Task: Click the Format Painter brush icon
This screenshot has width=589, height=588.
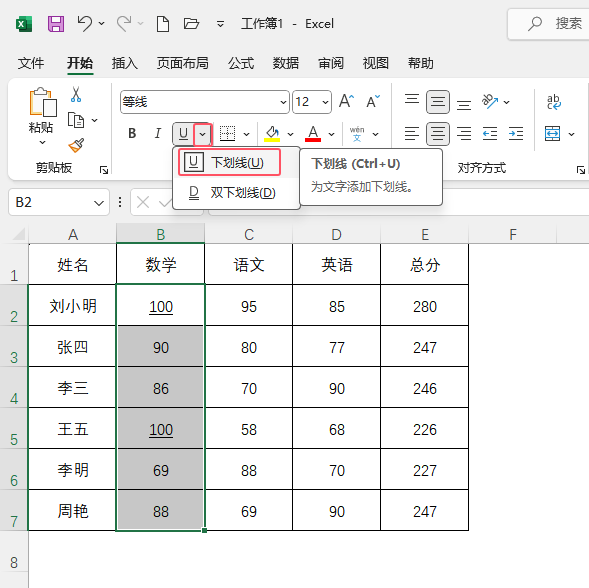Action: pos(76,145)
